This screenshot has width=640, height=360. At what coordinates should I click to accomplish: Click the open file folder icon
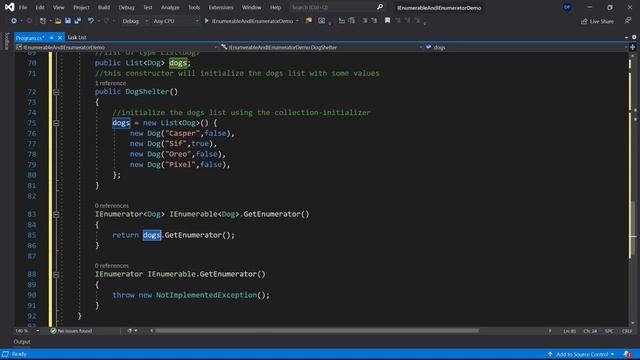point(58,21)
